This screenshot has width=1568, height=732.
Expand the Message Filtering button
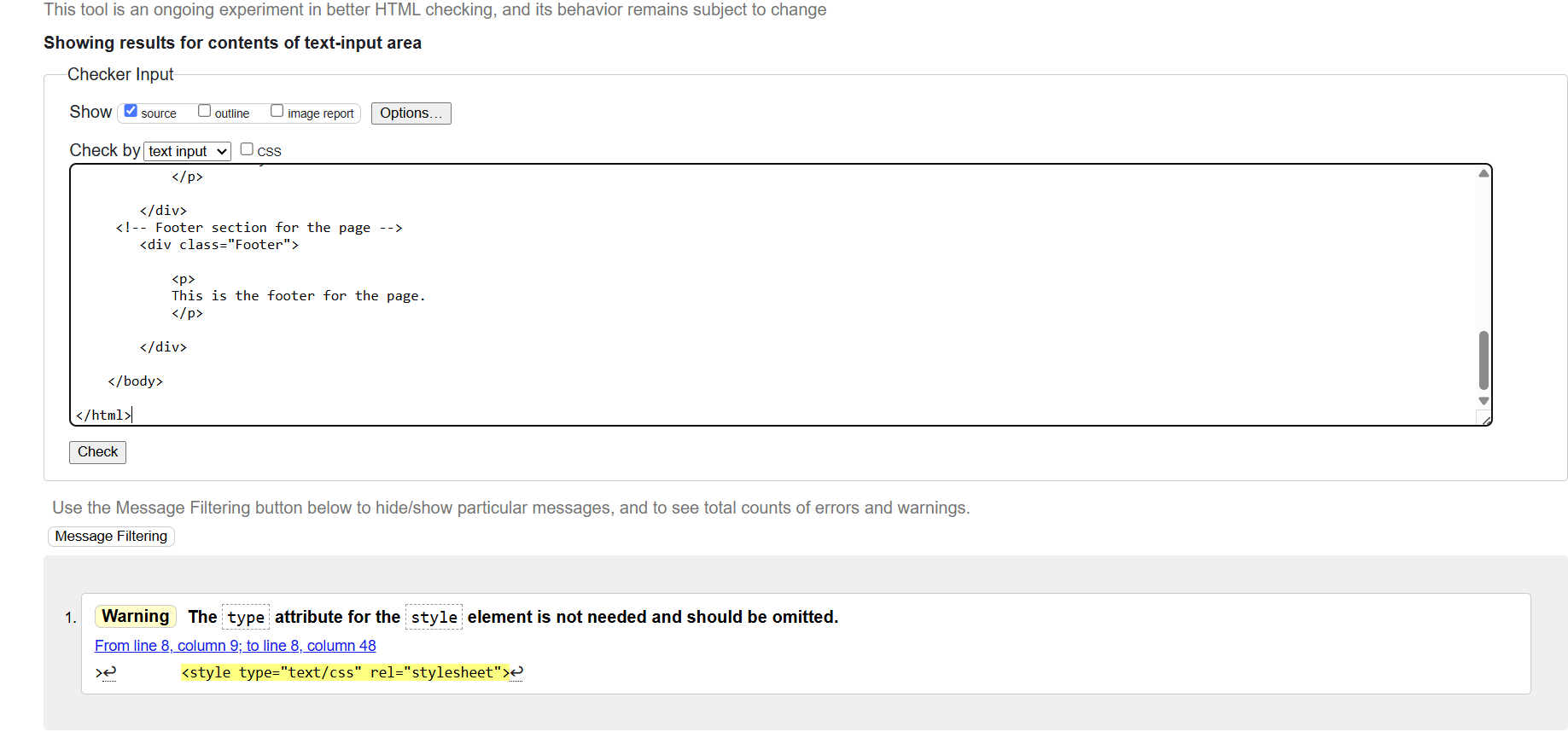tap(111, 536)
